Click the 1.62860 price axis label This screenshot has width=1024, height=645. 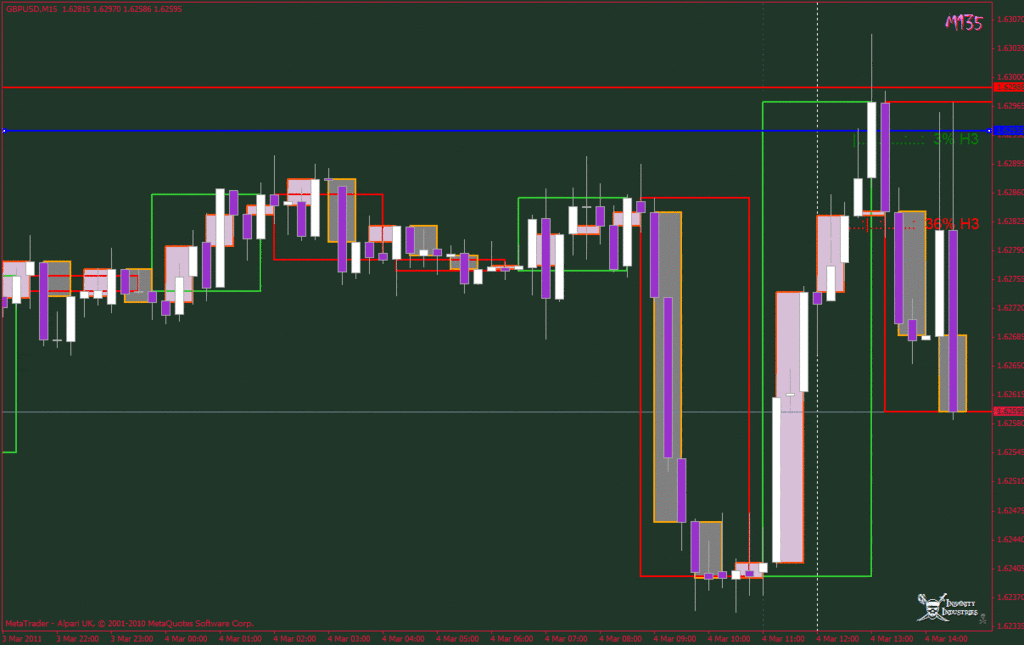pos(1010,192)
